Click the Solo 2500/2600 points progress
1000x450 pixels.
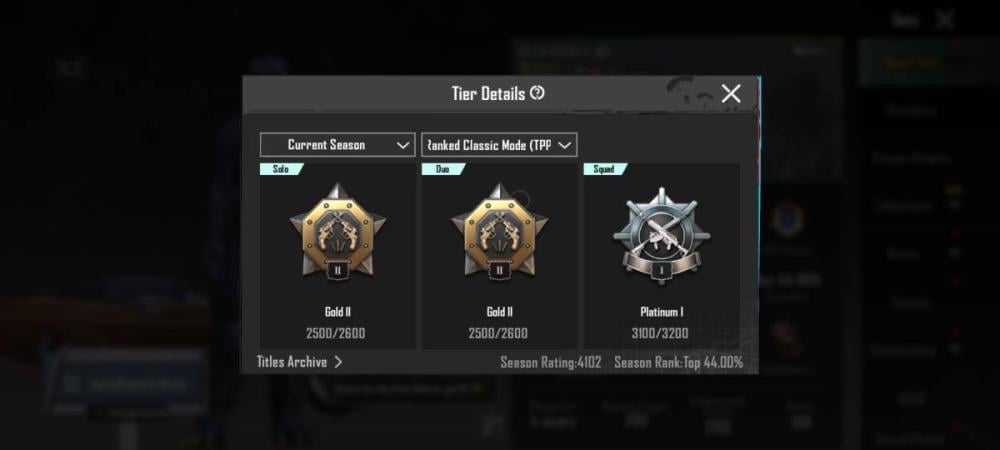[x=335, y=333]
